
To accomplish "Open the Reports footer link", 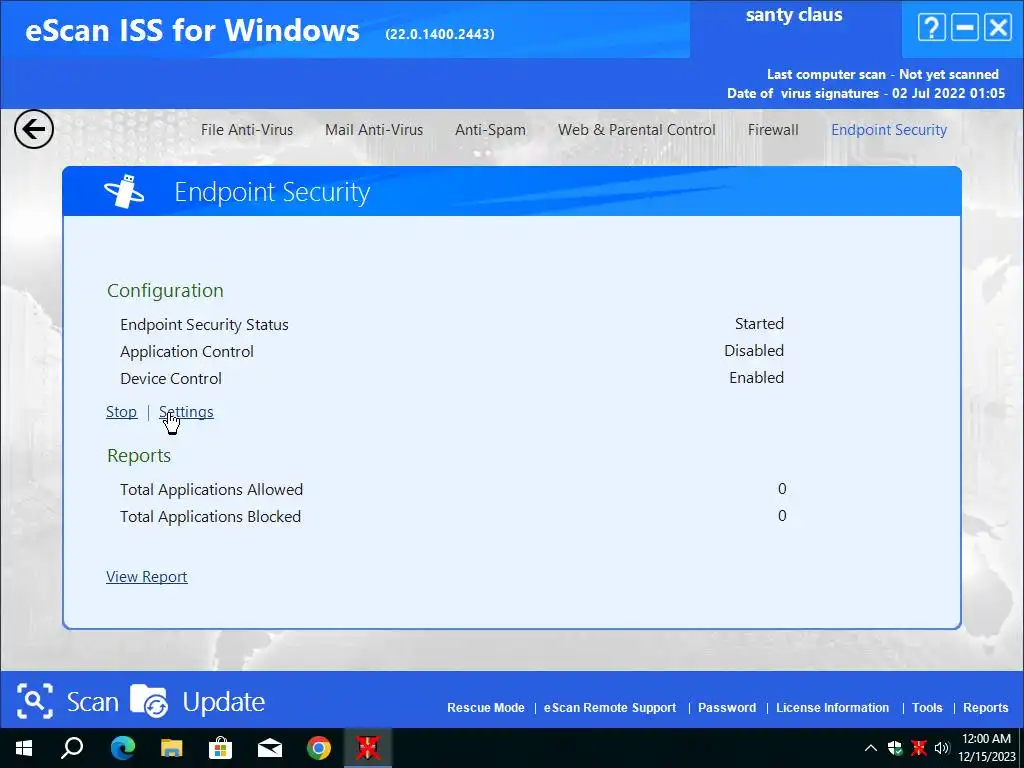I will [x=985, y=708].
